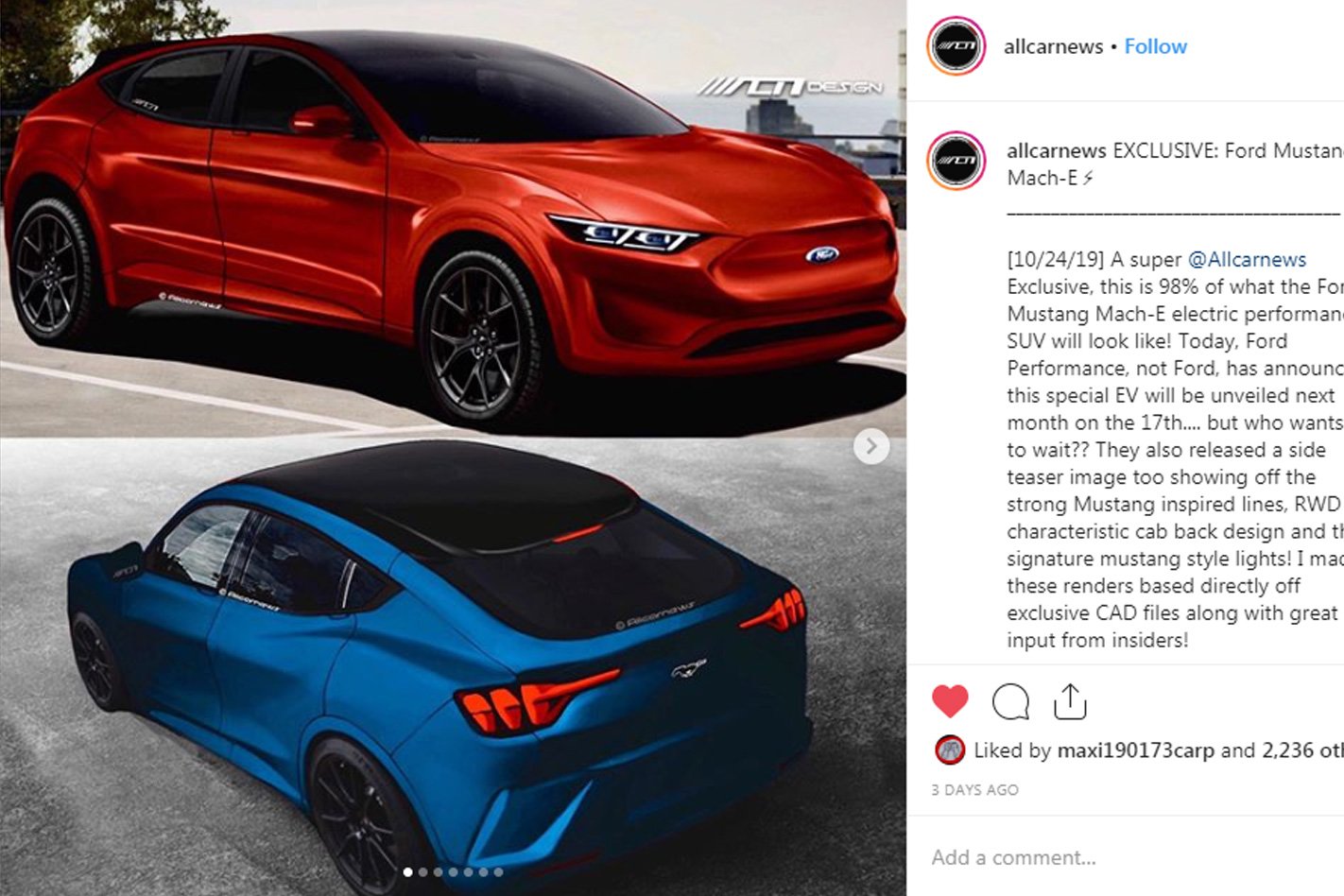Click the allcarnews name in caption
This screenshot has width=1344, height=896.
click(1057, 150)
